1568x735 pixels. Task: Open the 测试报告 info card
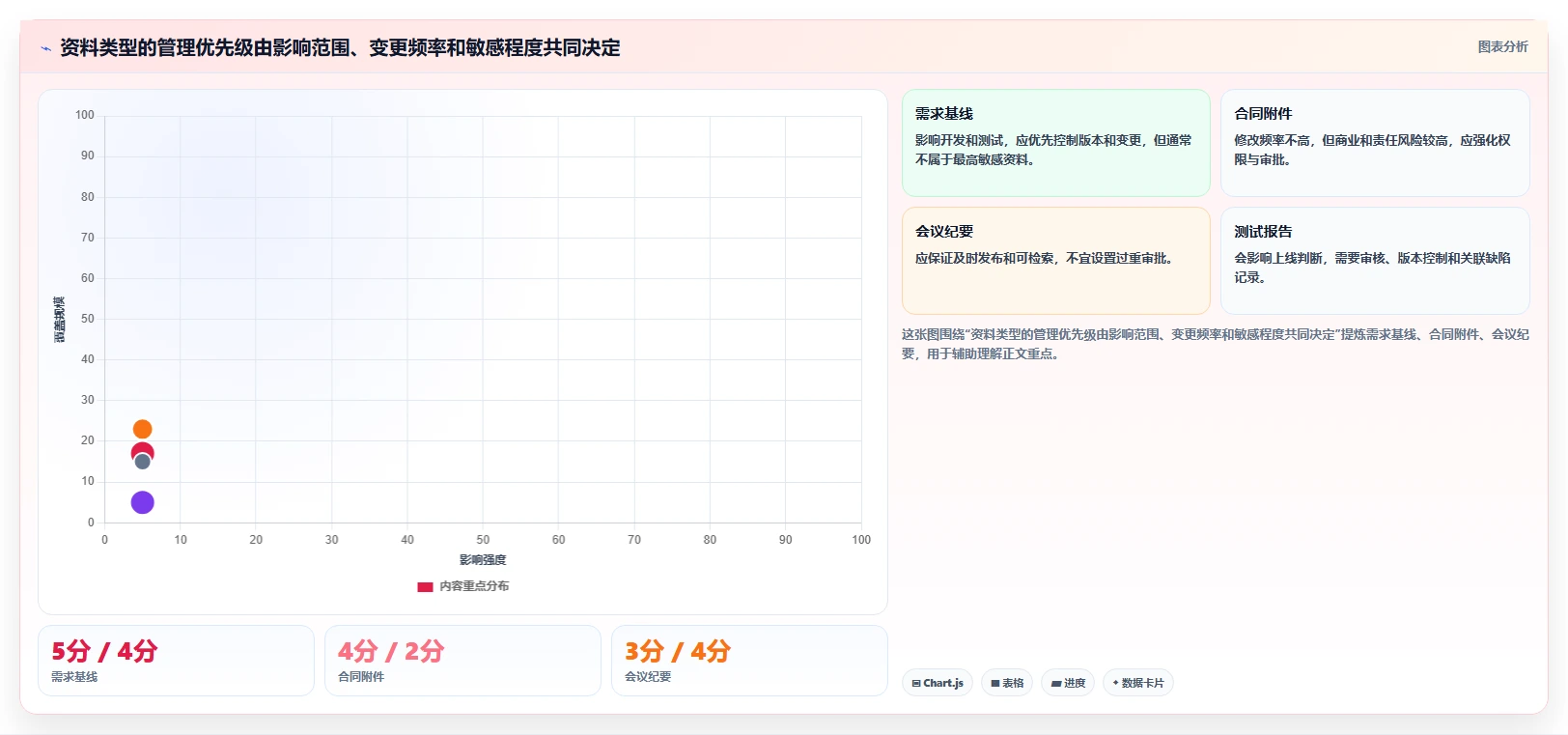[x=1375, y=261]
